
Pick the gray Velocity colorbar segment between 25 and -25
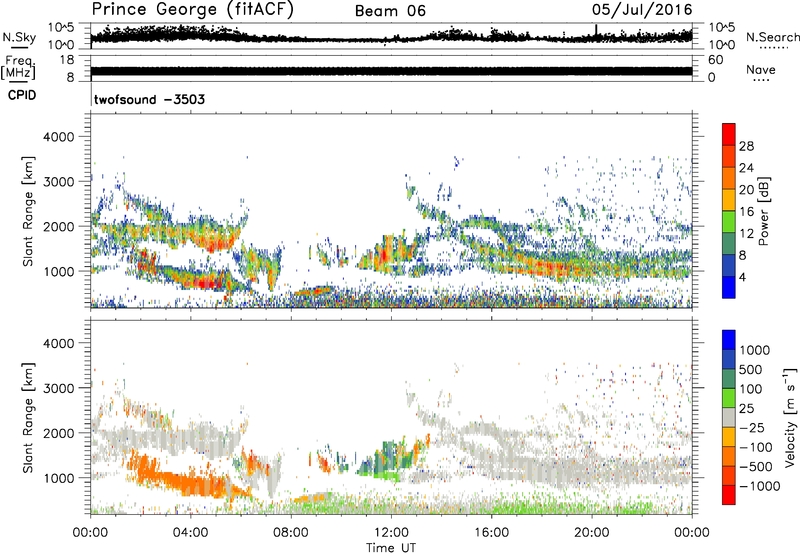click(x=729, y=417)
